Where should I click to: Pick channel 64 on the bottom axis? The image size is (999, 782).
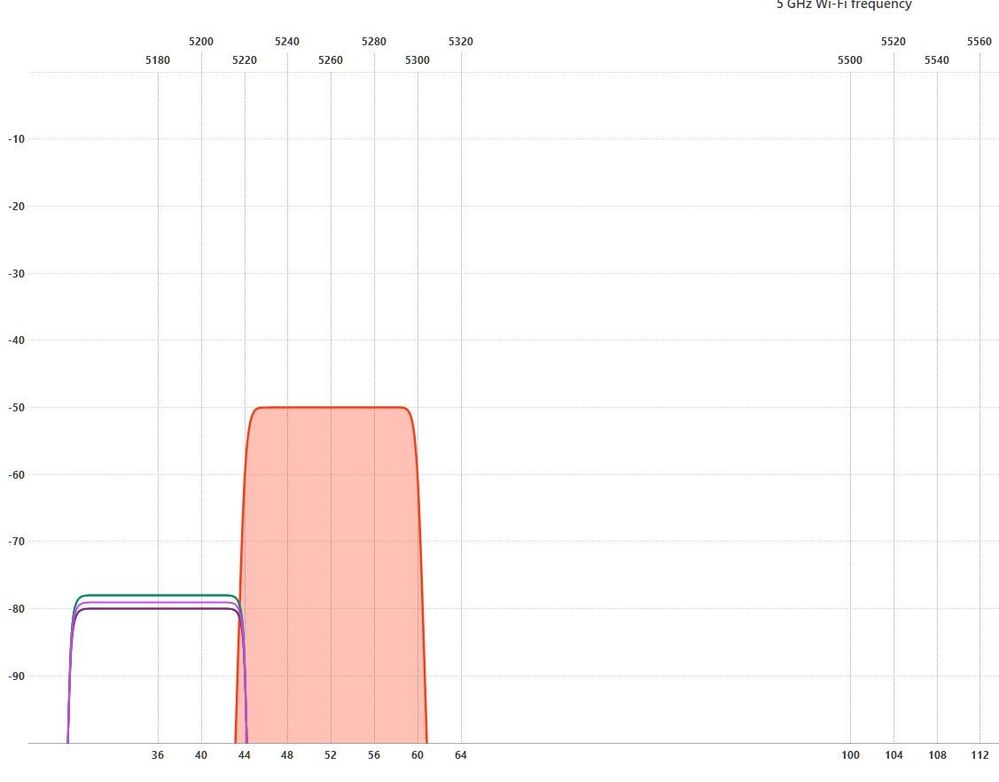[x=461, y=755]
